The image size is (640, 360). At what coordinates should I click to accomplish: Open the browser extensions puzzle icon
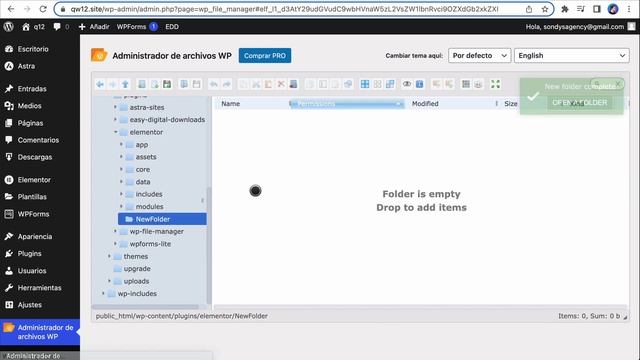tap(565, 9)
